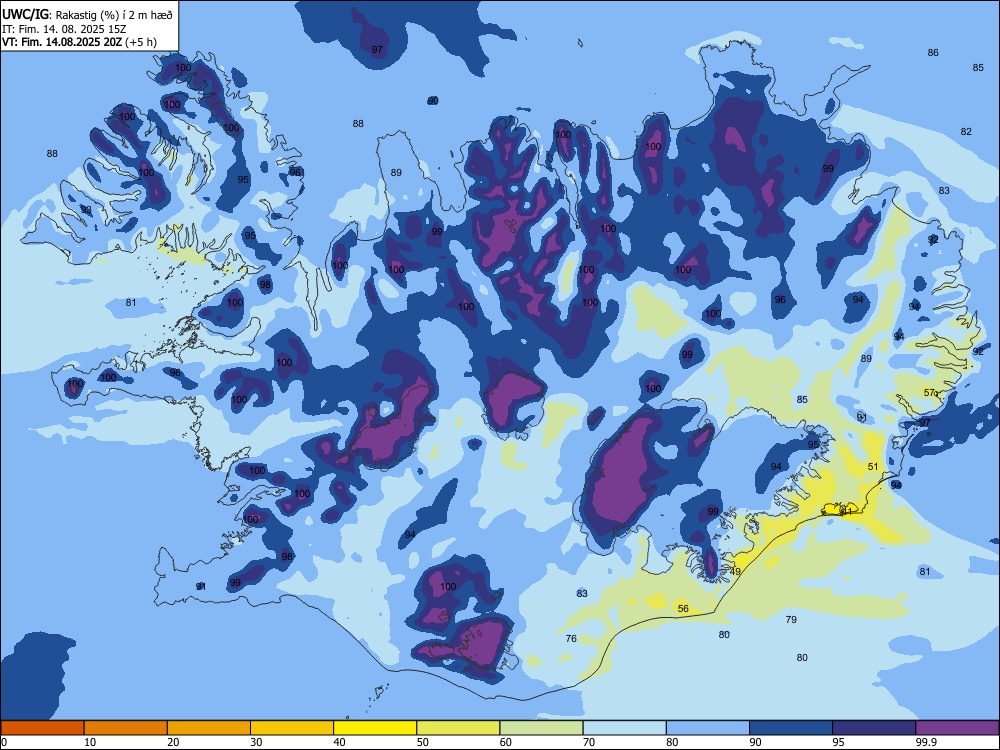
Task: Click the '93' humidity value on the map
Action: (86, 209)
